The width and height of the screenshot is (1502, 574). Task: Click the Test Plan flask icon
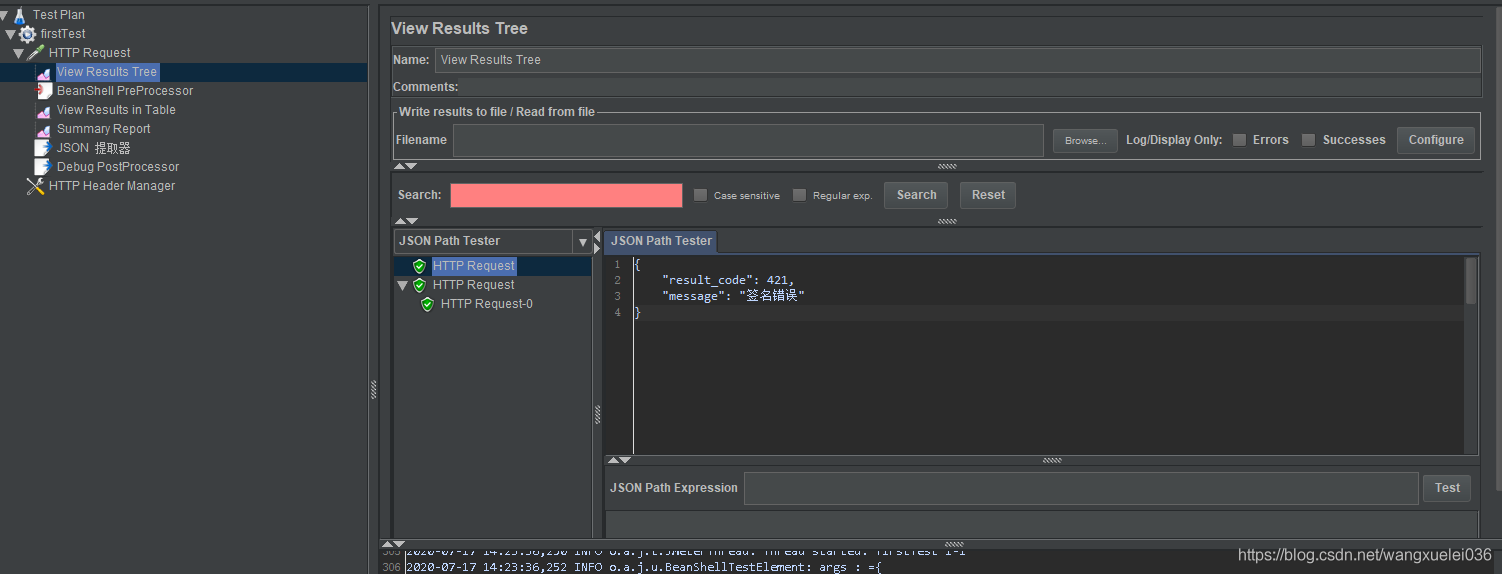(19, 15)
